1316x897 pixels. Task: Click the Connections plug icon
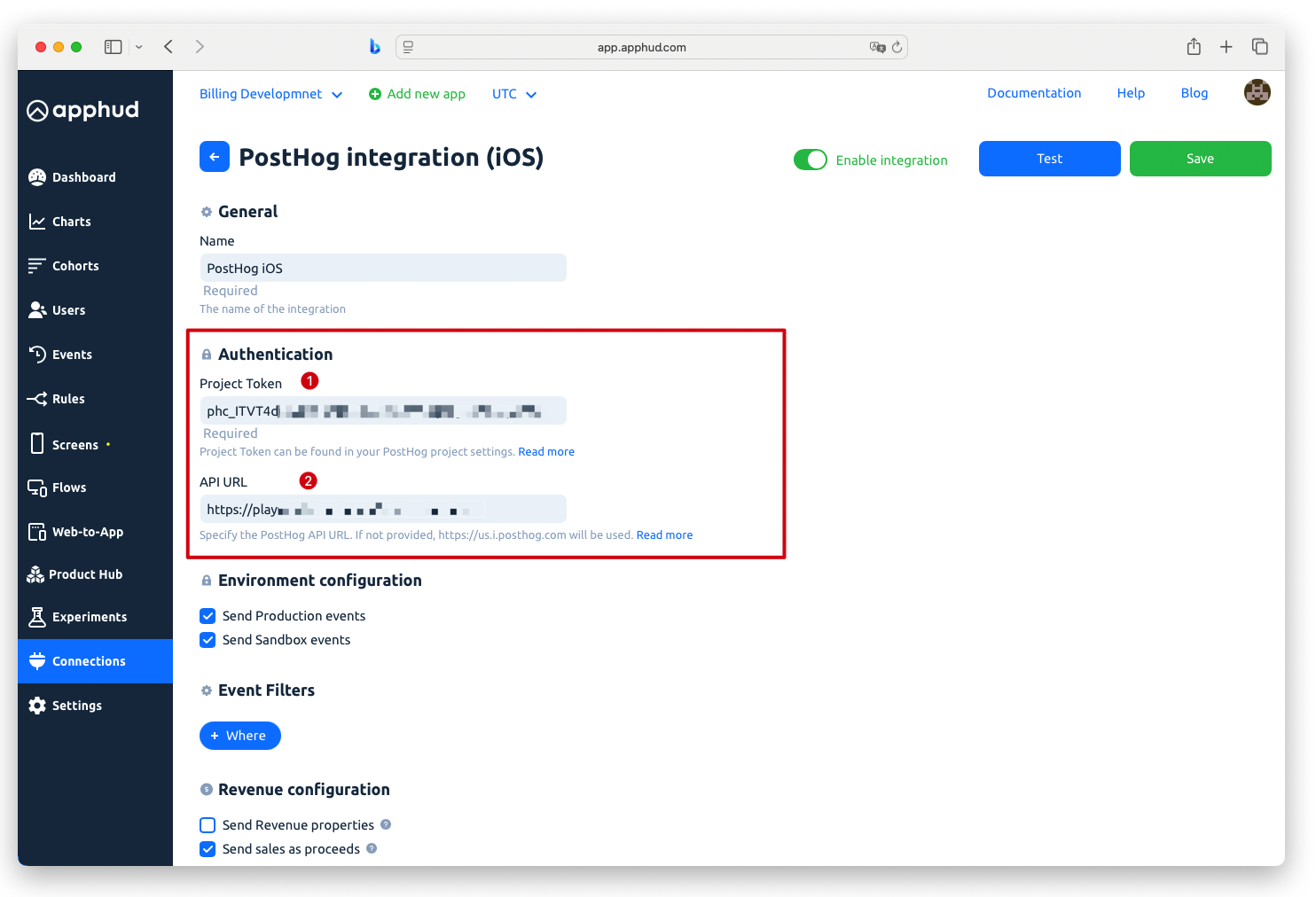(37, 661)
